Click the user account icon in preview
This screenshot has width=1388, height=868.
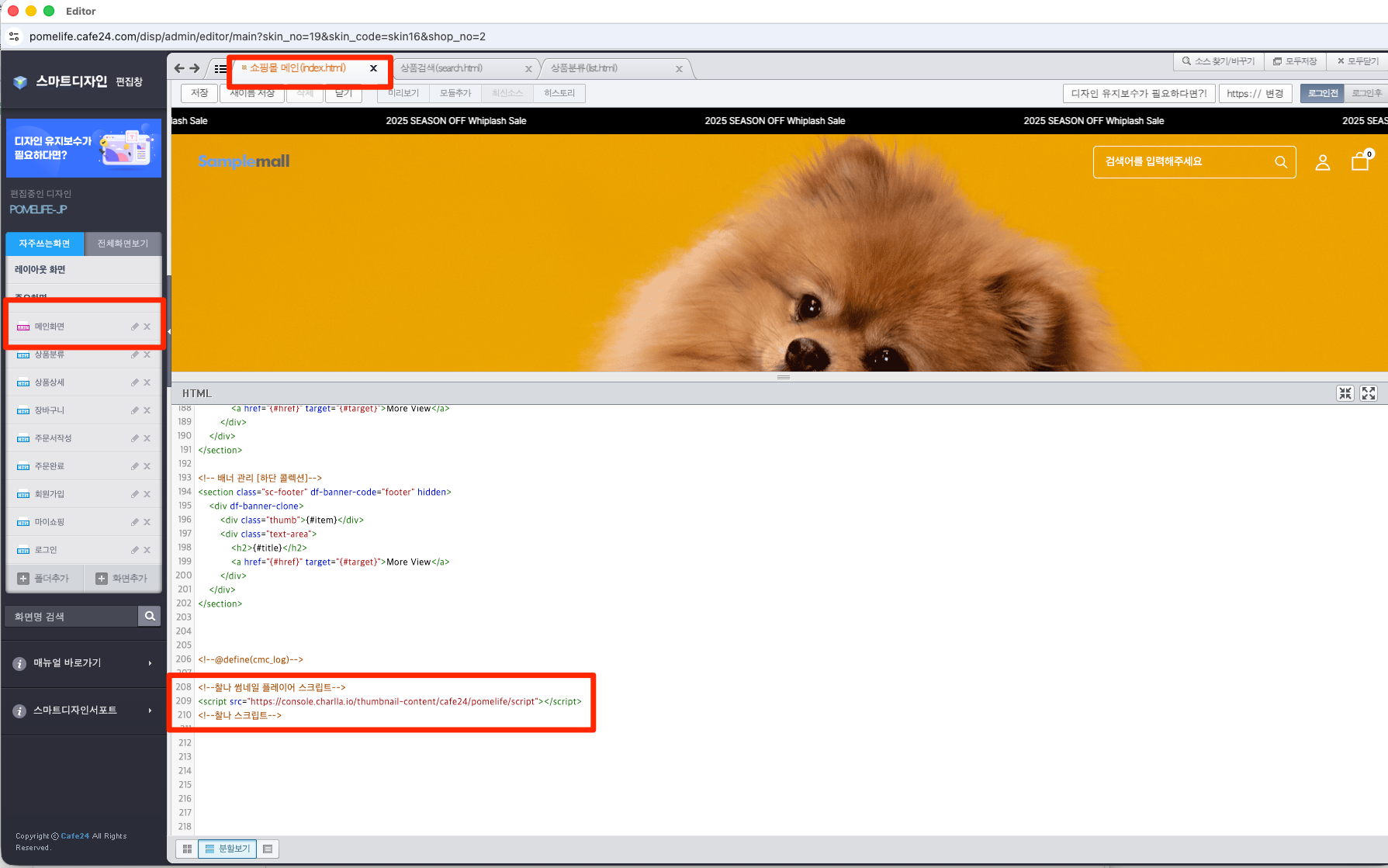[1323, 162]
